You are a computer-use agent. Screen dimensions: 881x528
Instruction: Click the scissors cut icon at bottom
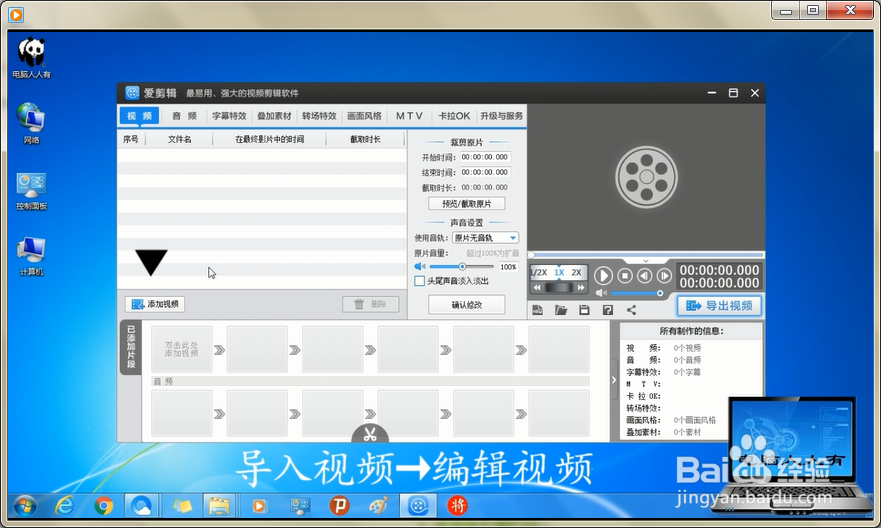(370, 434)
